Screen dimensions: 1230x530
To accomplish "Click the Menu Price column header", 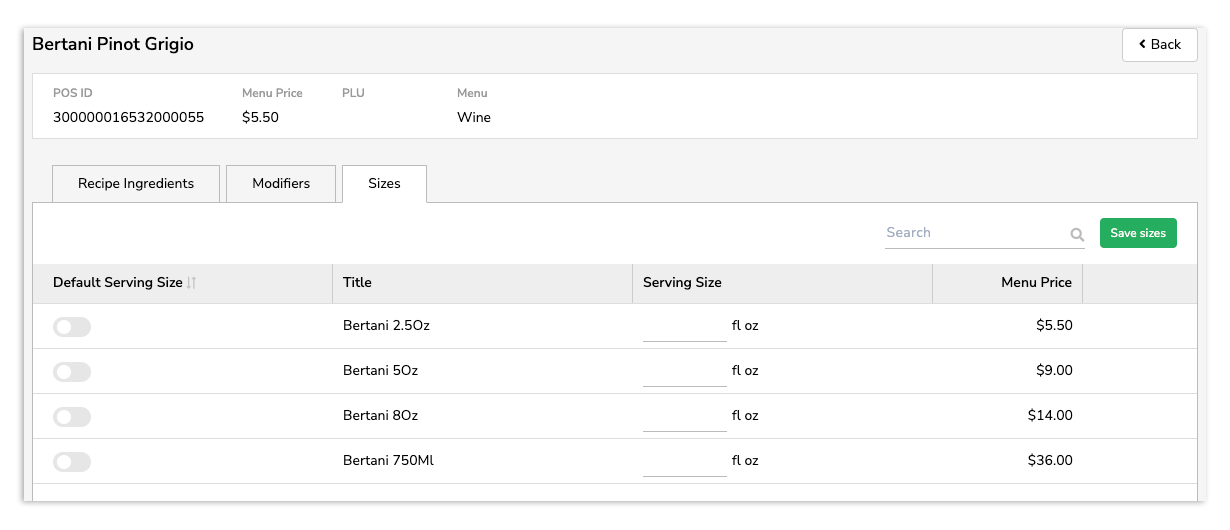I will 1036,283.
